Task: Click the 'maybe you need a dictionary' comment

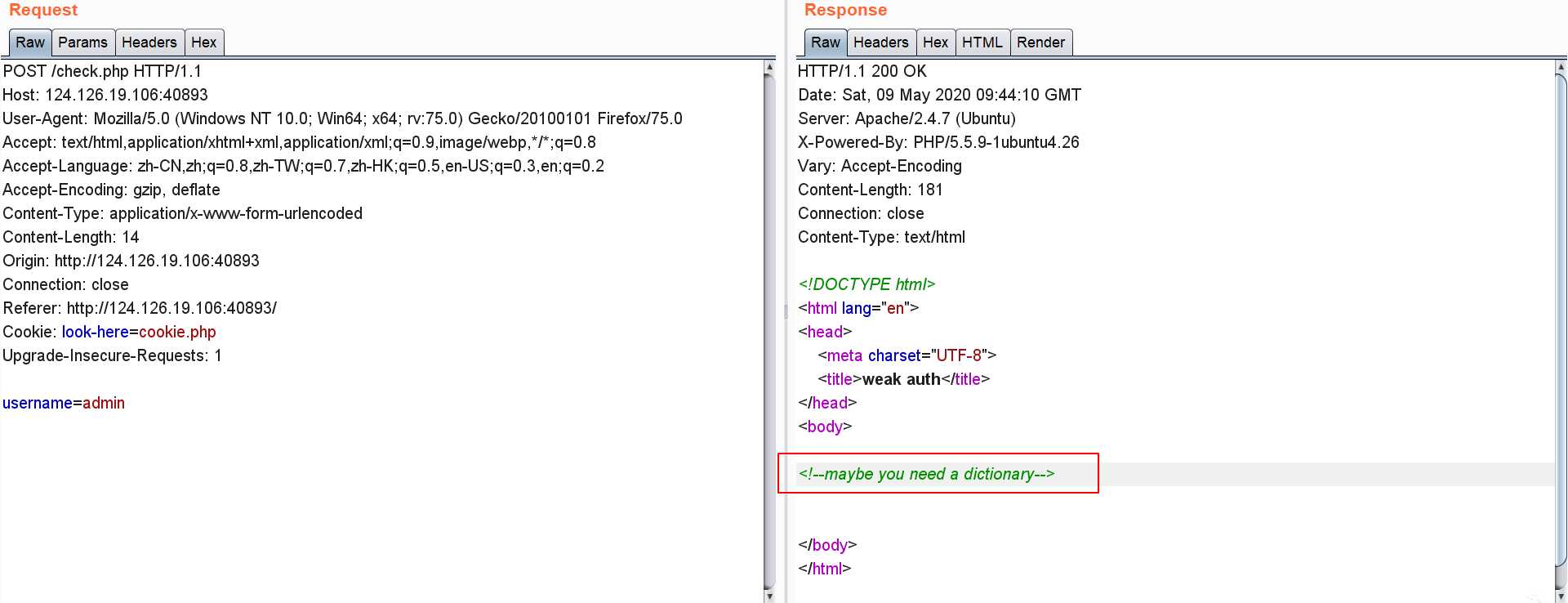Action: 926,474
